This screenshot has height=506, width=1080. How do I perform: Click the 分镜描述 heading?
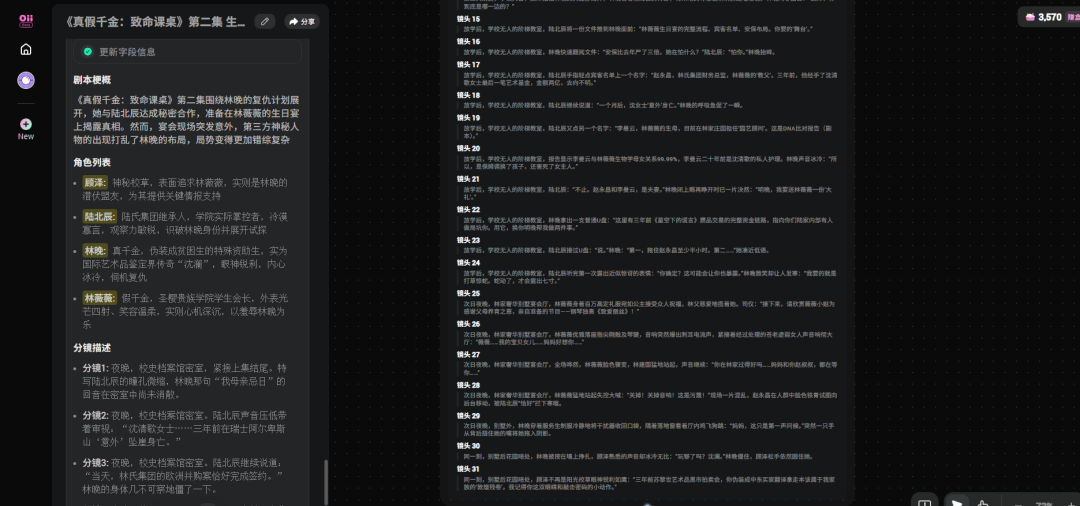point(92,348)
